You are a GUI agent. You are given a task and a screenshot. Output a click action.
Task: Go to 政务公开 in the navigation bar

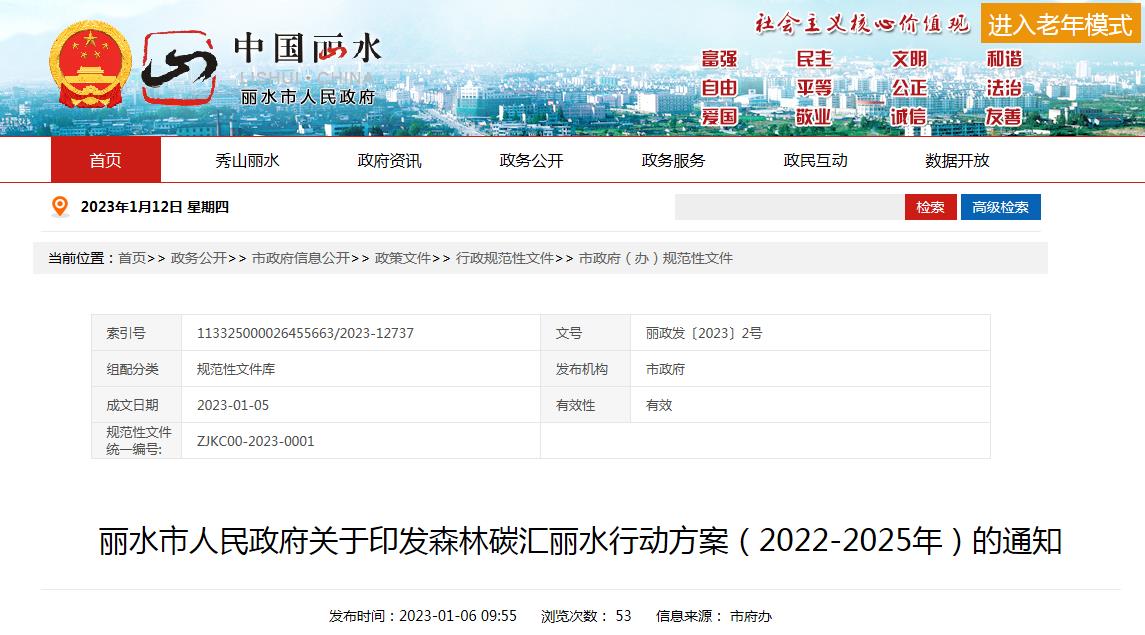pyautogui.click(x=531, y=160)
